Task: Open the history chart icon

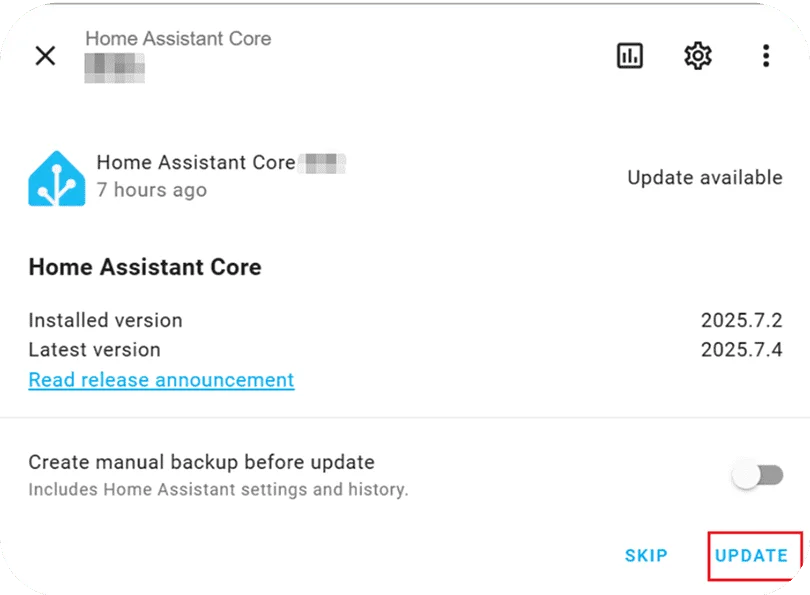Action: pyautogui.click(x=630, y=56)
